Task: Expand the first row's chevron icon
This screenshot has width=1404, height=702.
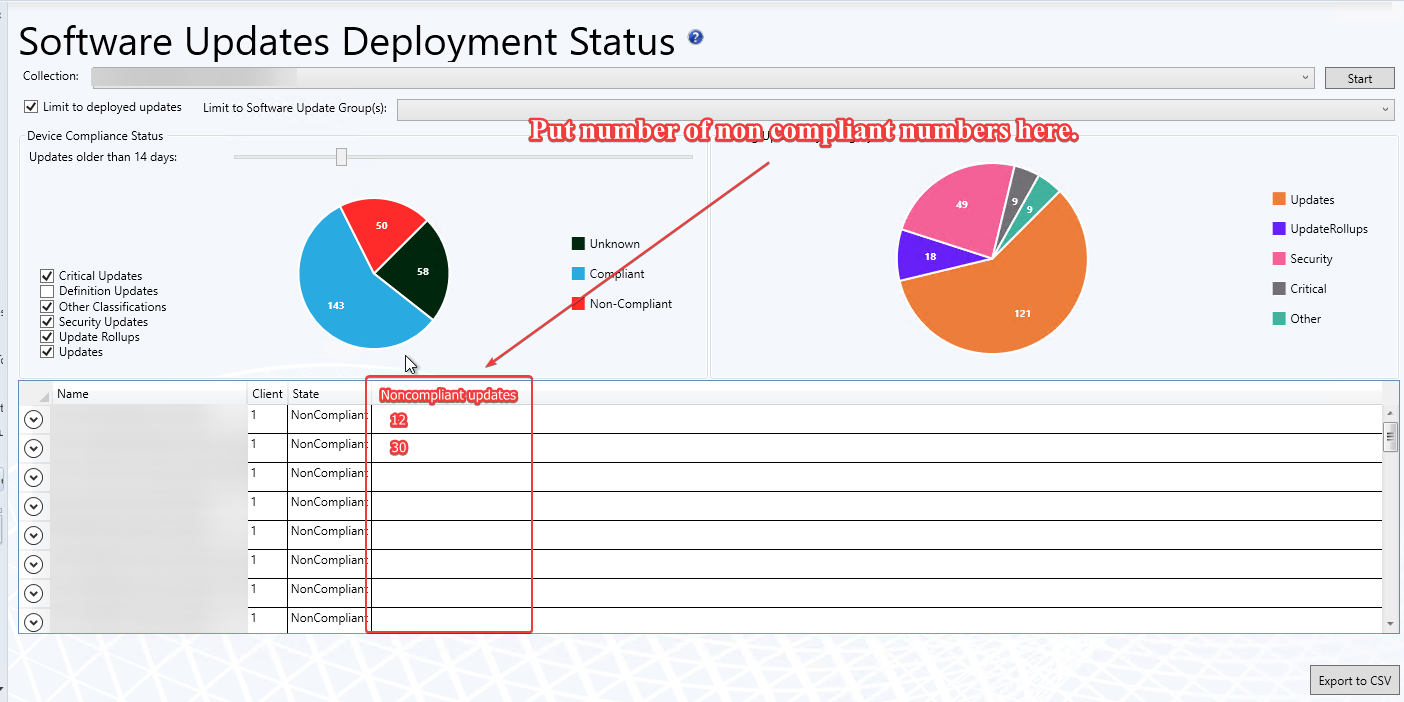Action: 34,420
